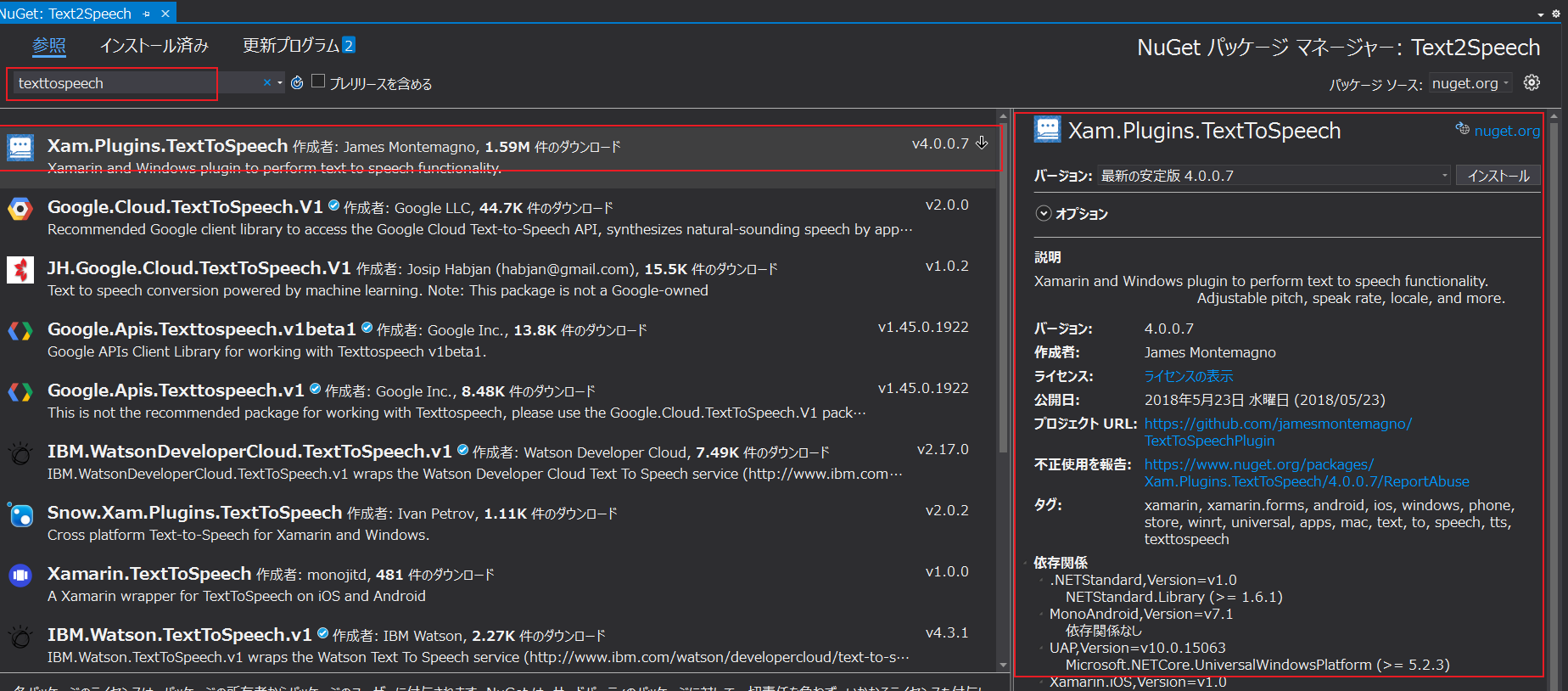Click the globe icon beside nuget.org link
The image size is (1568, 691).
coord(1463,129)
